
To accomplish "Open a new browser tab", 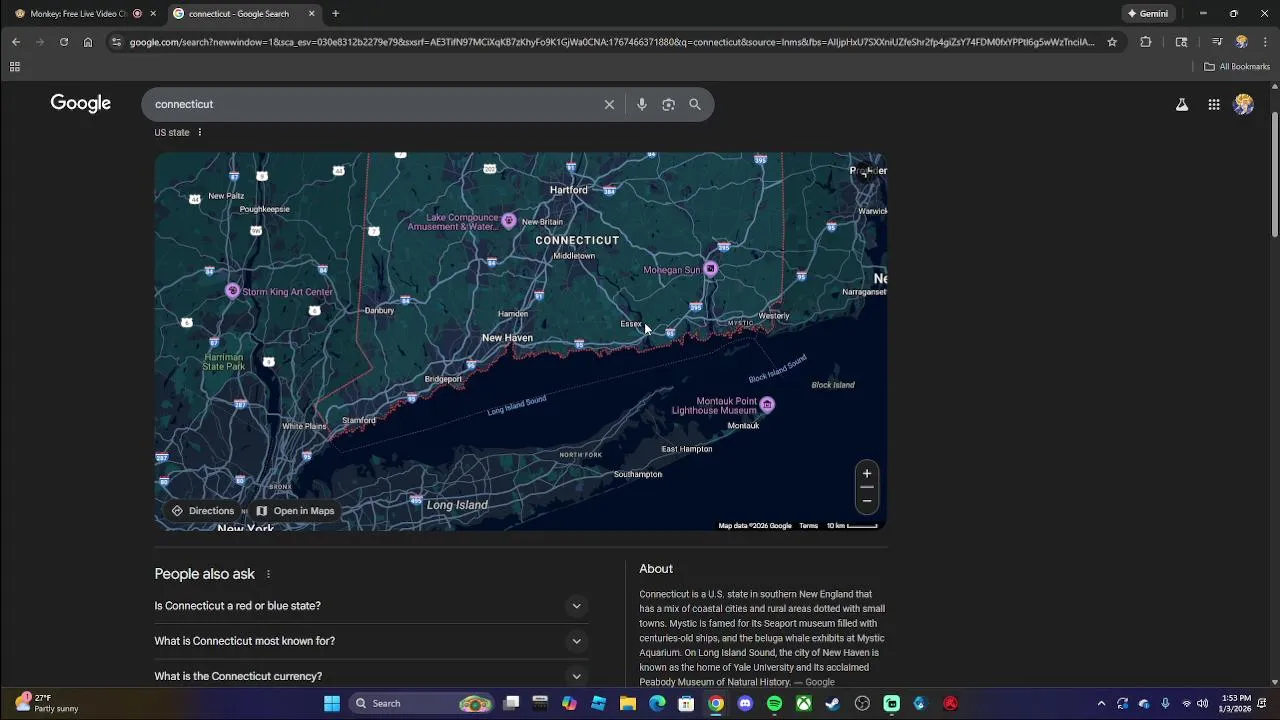I will [x=336, y=14].
